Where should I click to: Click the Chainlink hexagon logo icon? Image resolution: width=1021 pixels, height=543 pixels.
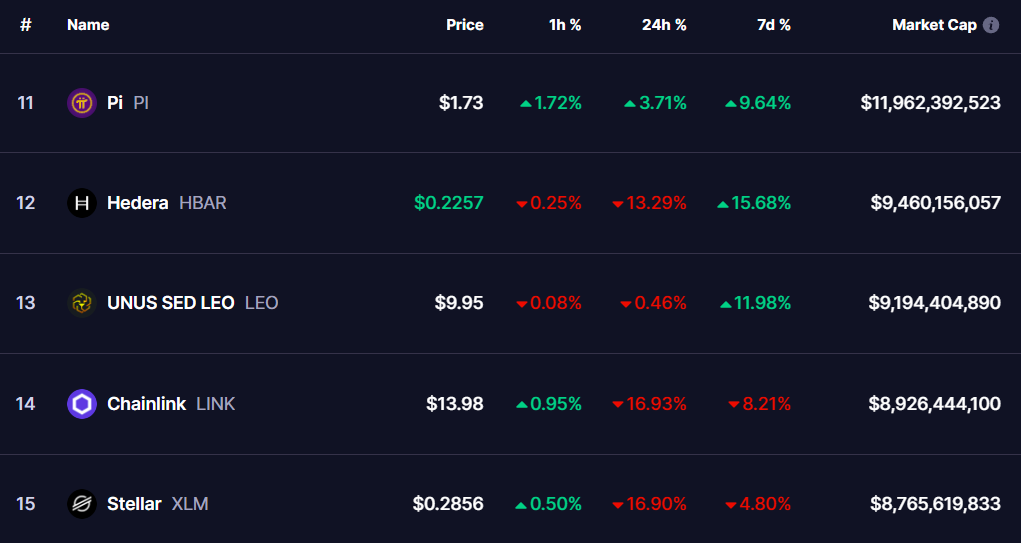point(81,404)
